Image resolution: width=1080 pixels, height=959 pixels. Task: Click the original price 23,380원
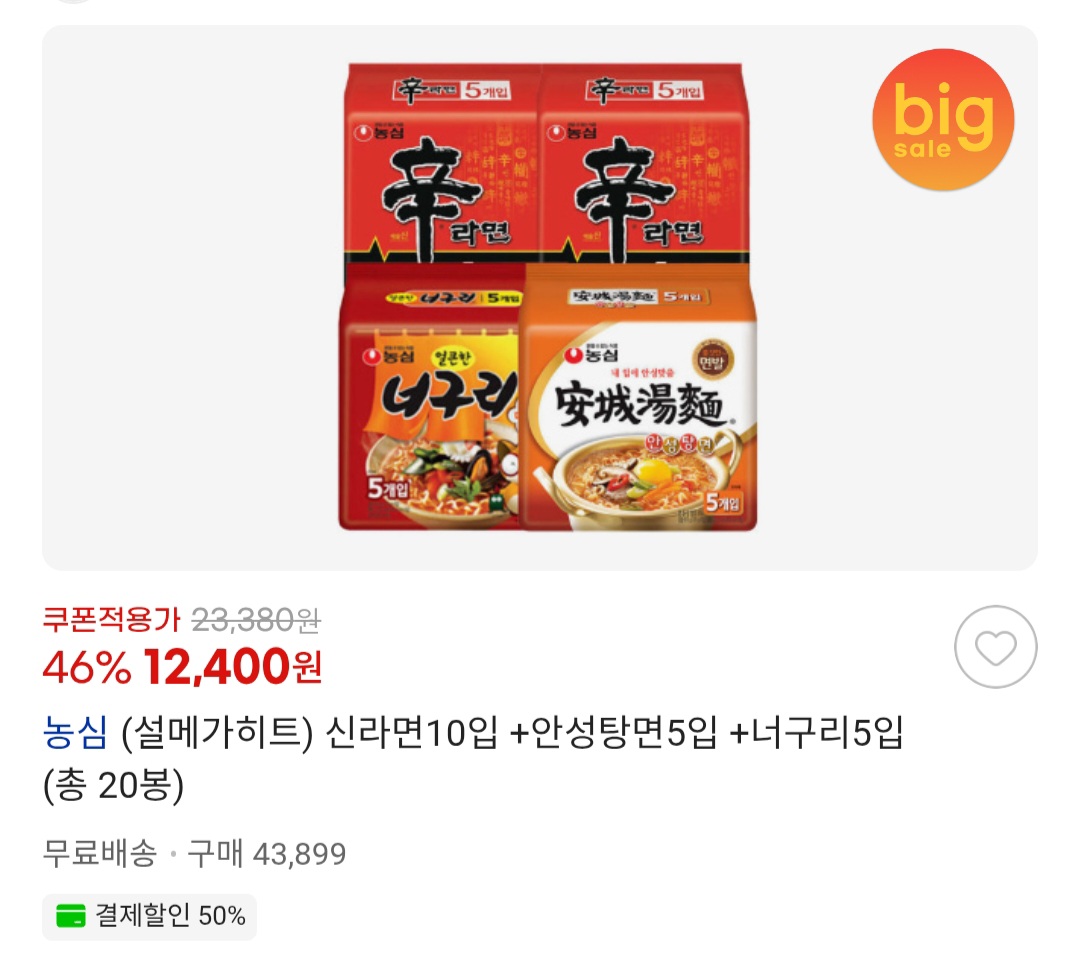click(x=256, y=621)
